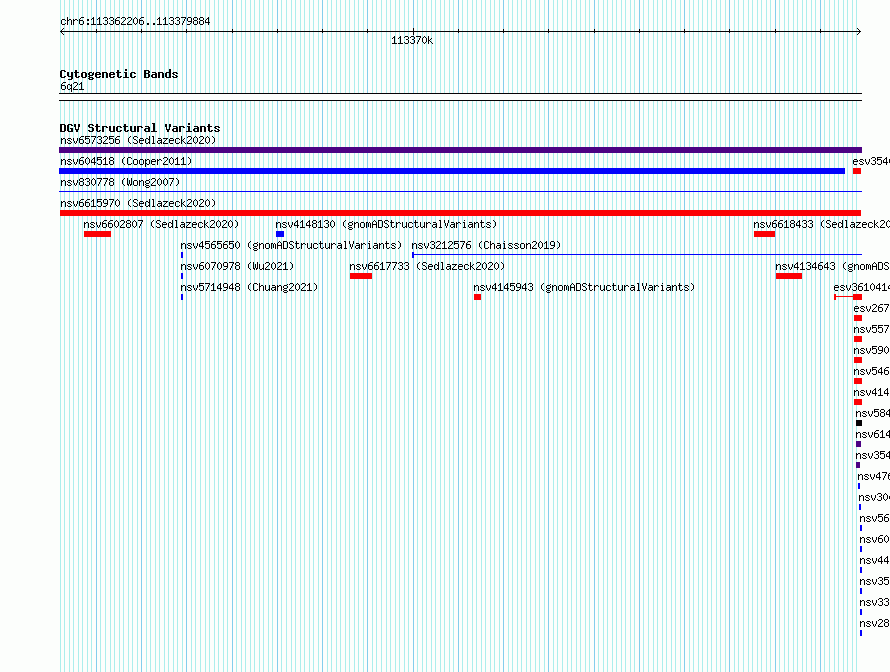Open the nsv3212576 (Chaisson2019) label
This screenshot has height=672, width=890.
(x=486, y=245)
